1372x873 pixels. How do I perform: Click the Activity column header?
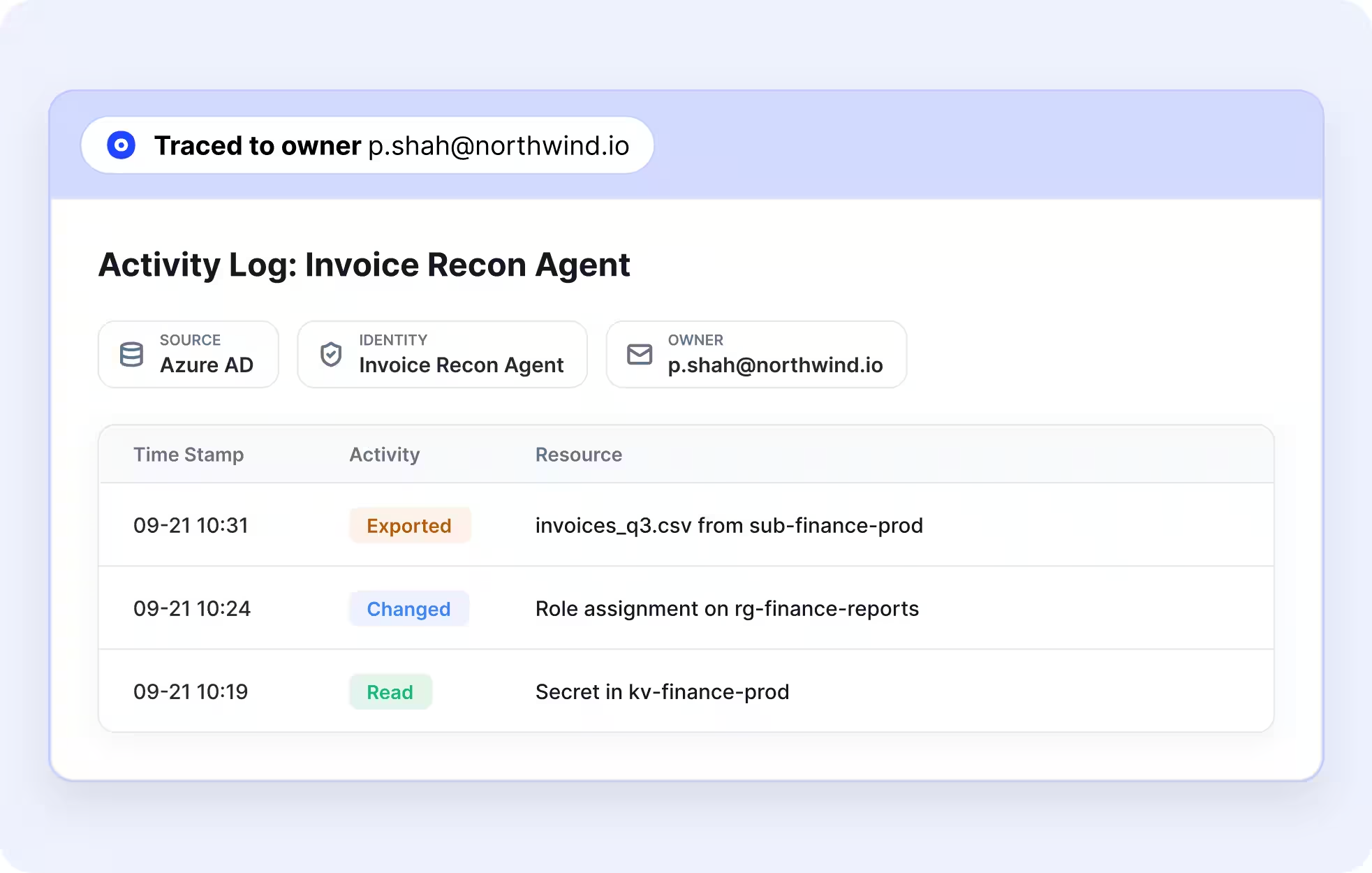pyautogui.click(x=385, y=455)
